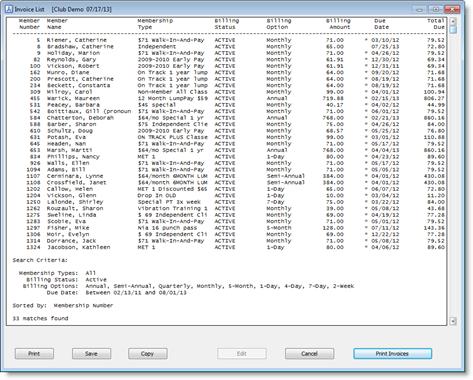Click member name Reynolds, Gary
Screen dimensions: 473x380
tap(71, 60)
